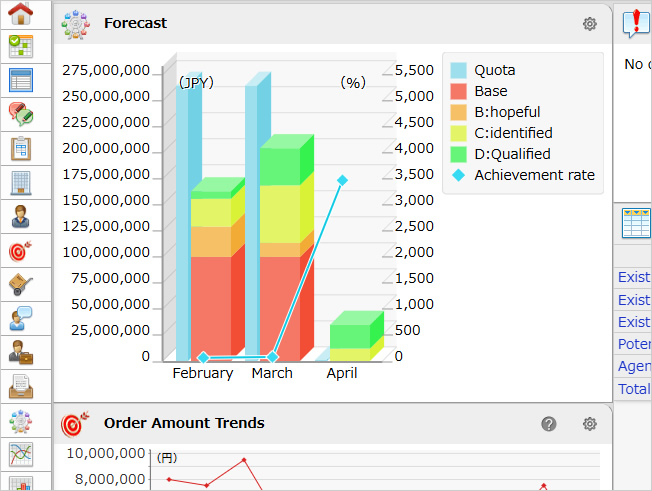The width and height of the screenshot is (652, 491).
Task: Open help for Order Amount Trends
Action: (x=549, y=424)
